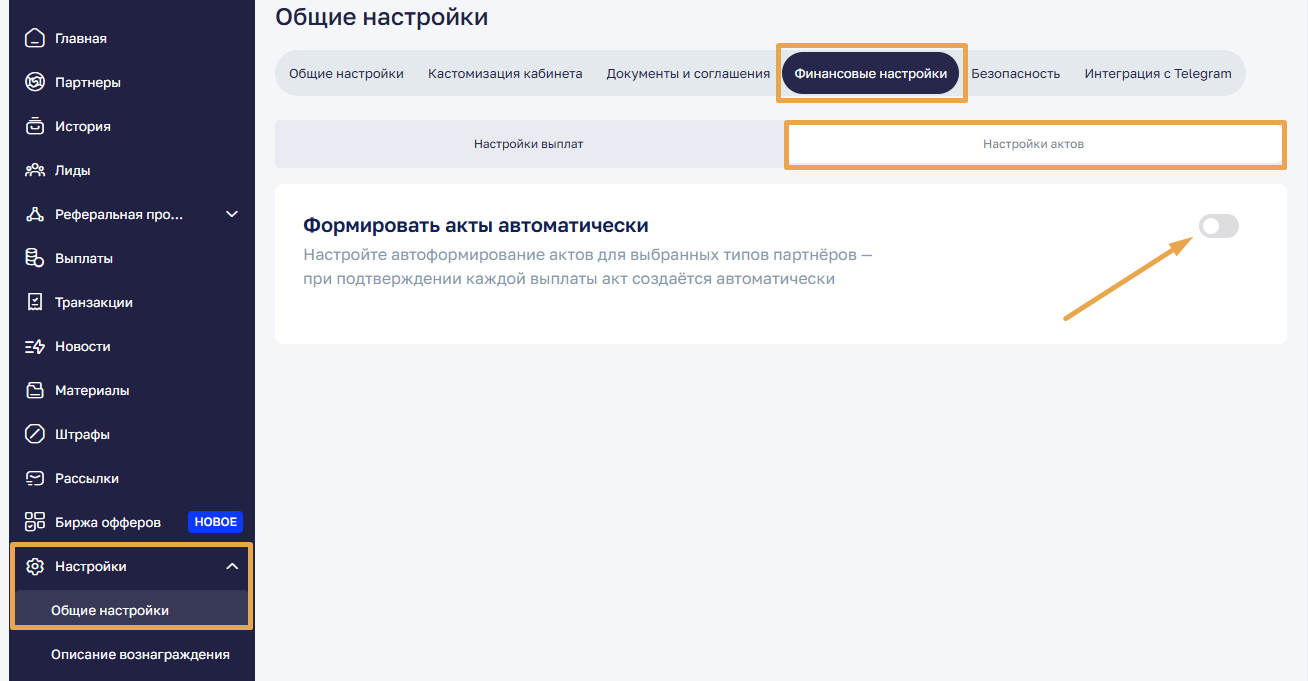Select the Настройки выплат sub-tab
Image resolution: width=1308 pixels, height=681 pixels.
(x=528, y=144)
